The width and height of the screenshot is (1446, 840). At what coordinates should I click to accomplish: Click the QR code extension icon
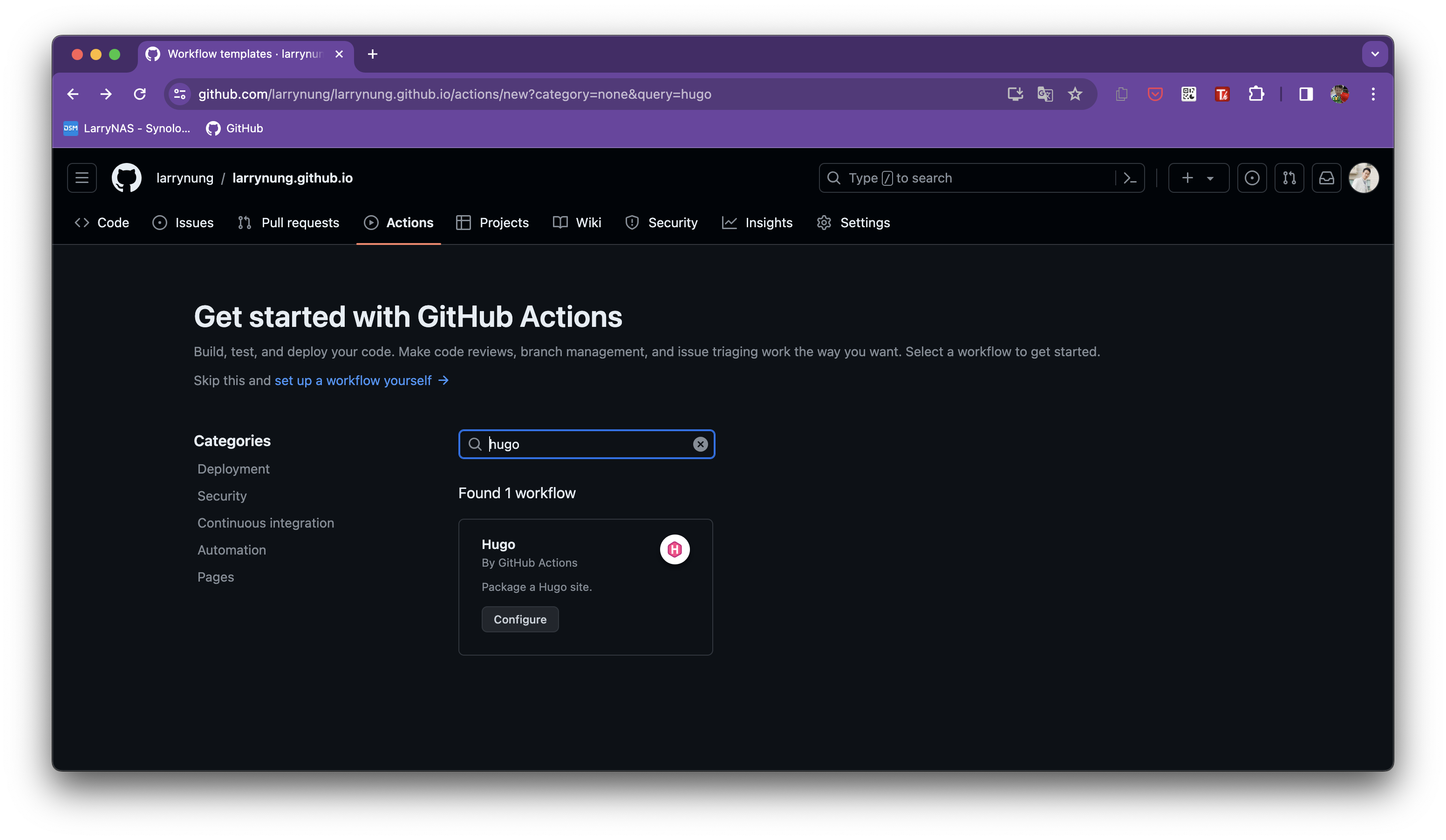[x=1188, y=94]
